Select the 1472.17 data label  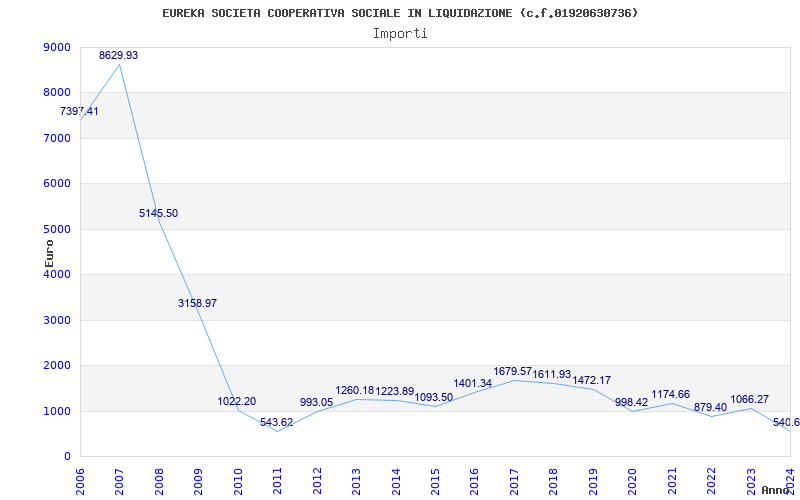pos(592,380)
